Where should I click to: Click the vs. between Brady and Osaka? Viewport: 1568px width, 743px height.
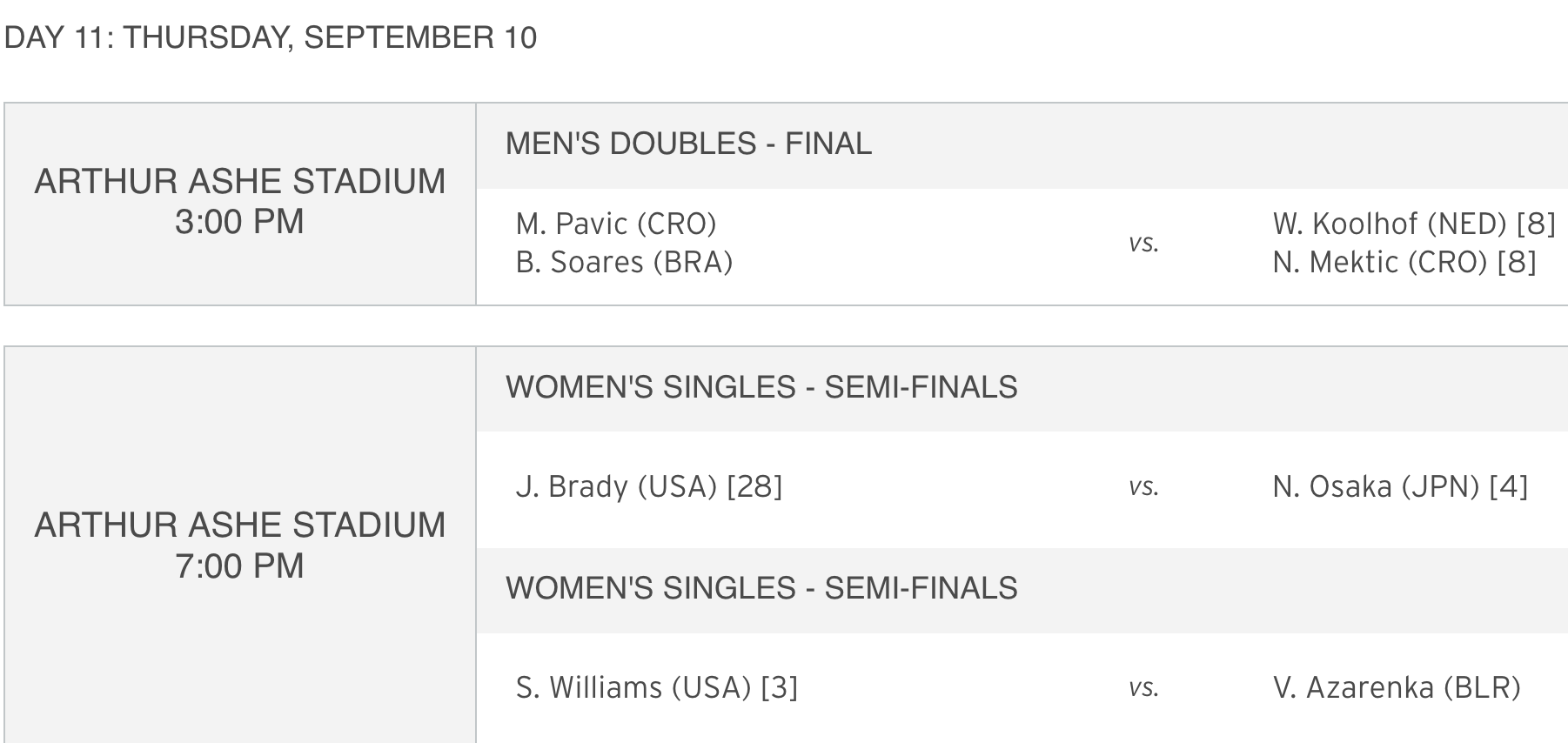(1143, 487)
